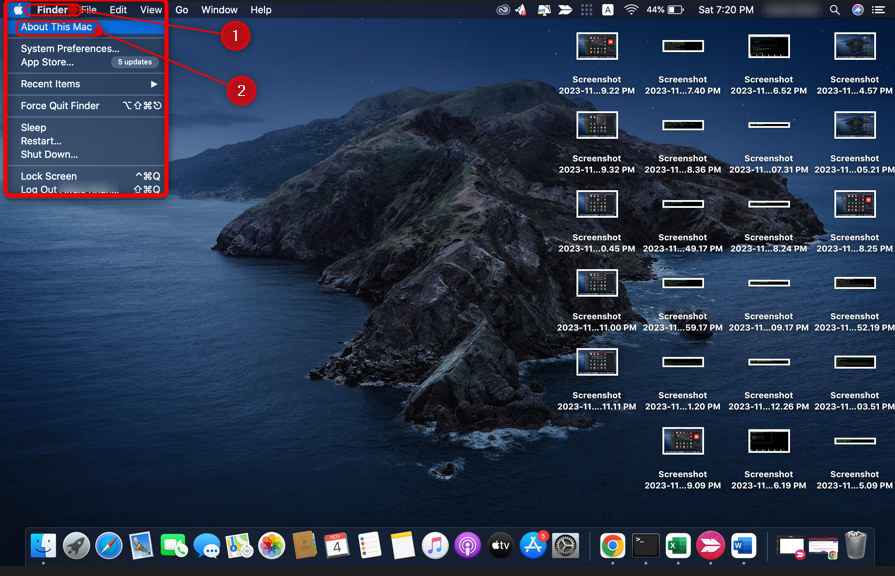The height and width of the screenshot is (576, 895).
Task: Click the App Store... menu entry
Action: [47, 62]
